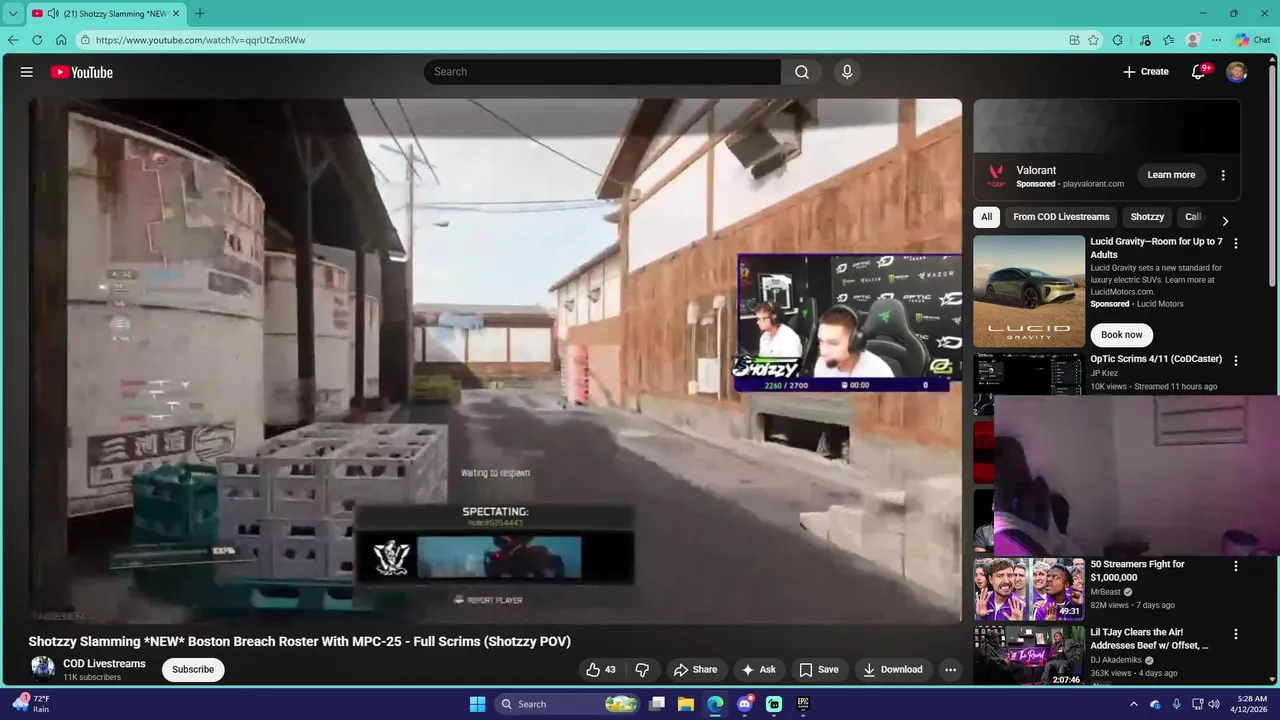1280x720 pixels.
Task: Open the Lucid Gravity ad thumbnail
Action: (1029, 291)
